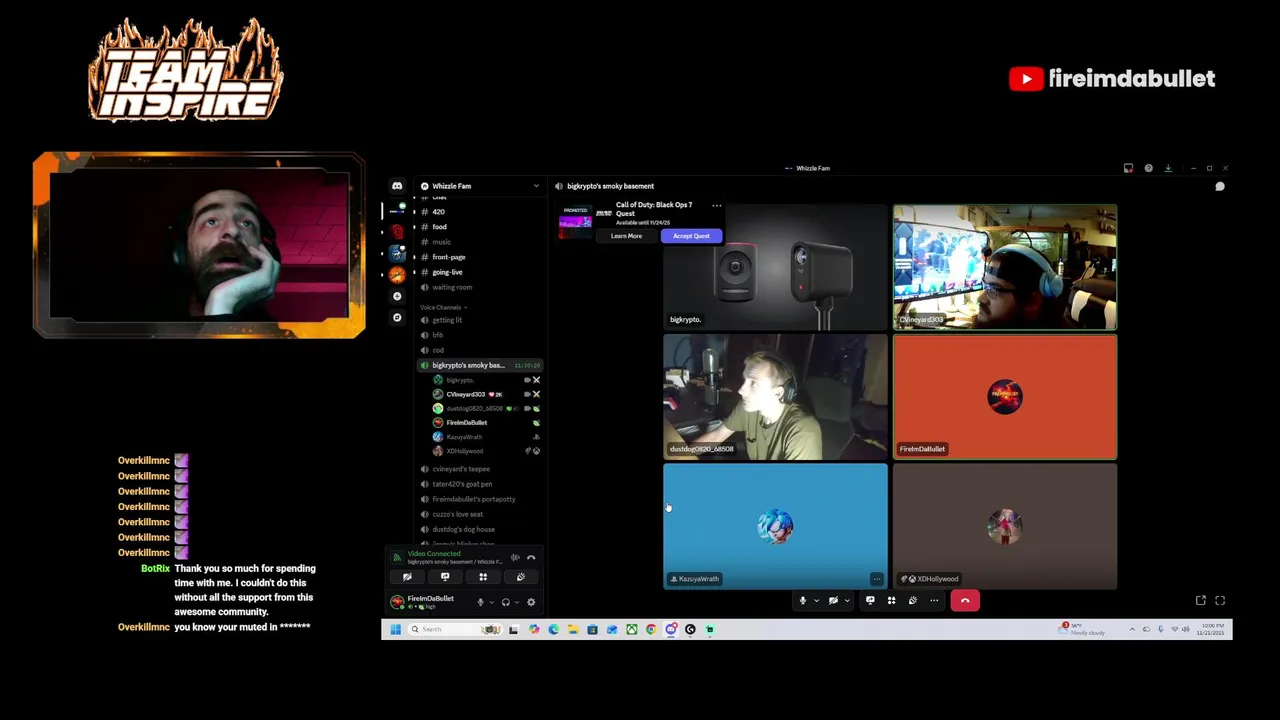This screenshot has height=720, width=1280.
Task: Mute microphone in the user panel
Action: coord(480,602)
